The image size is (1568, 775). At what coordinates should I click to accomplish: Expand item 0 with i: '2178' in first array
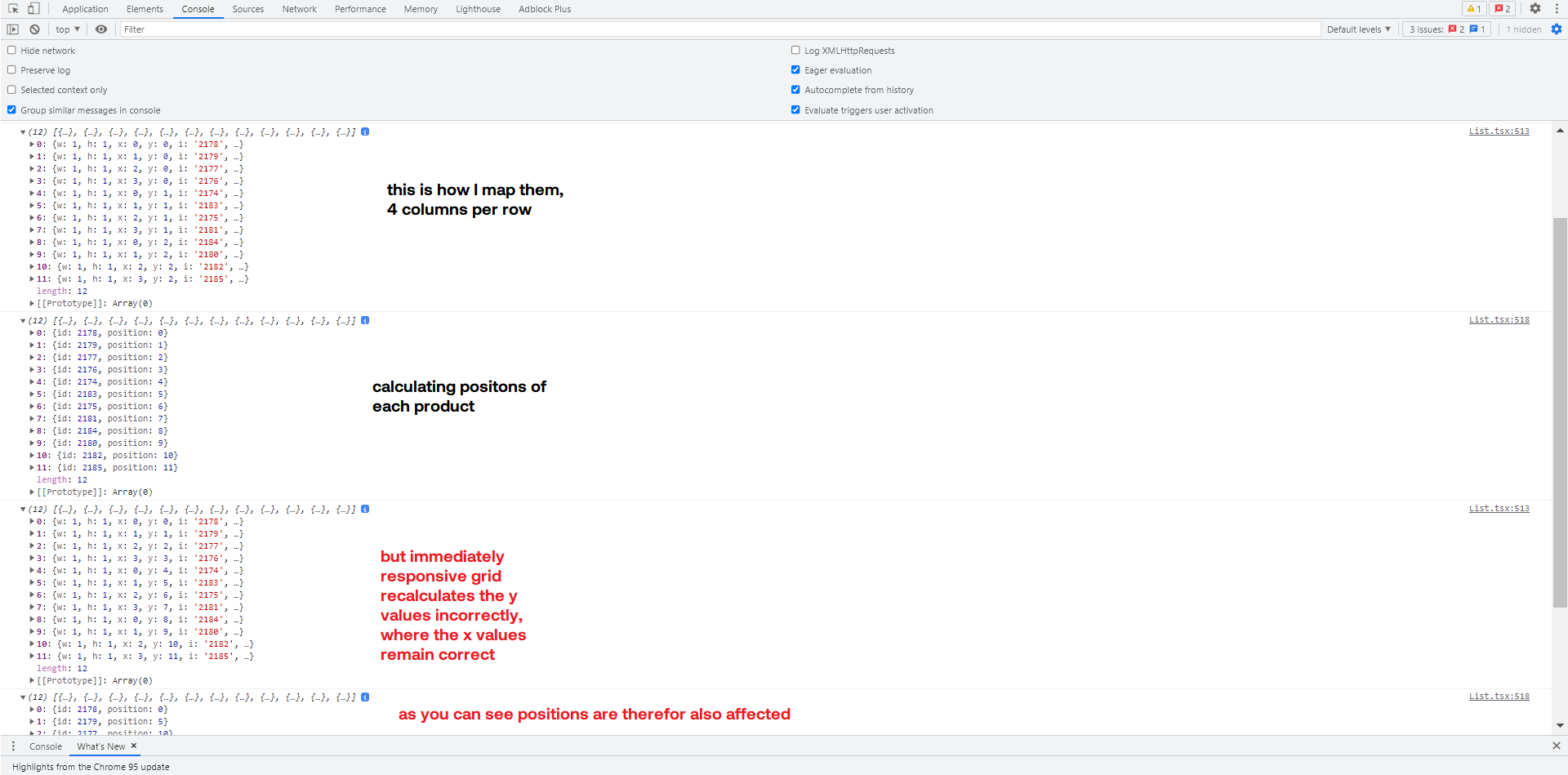coord(33,144)
